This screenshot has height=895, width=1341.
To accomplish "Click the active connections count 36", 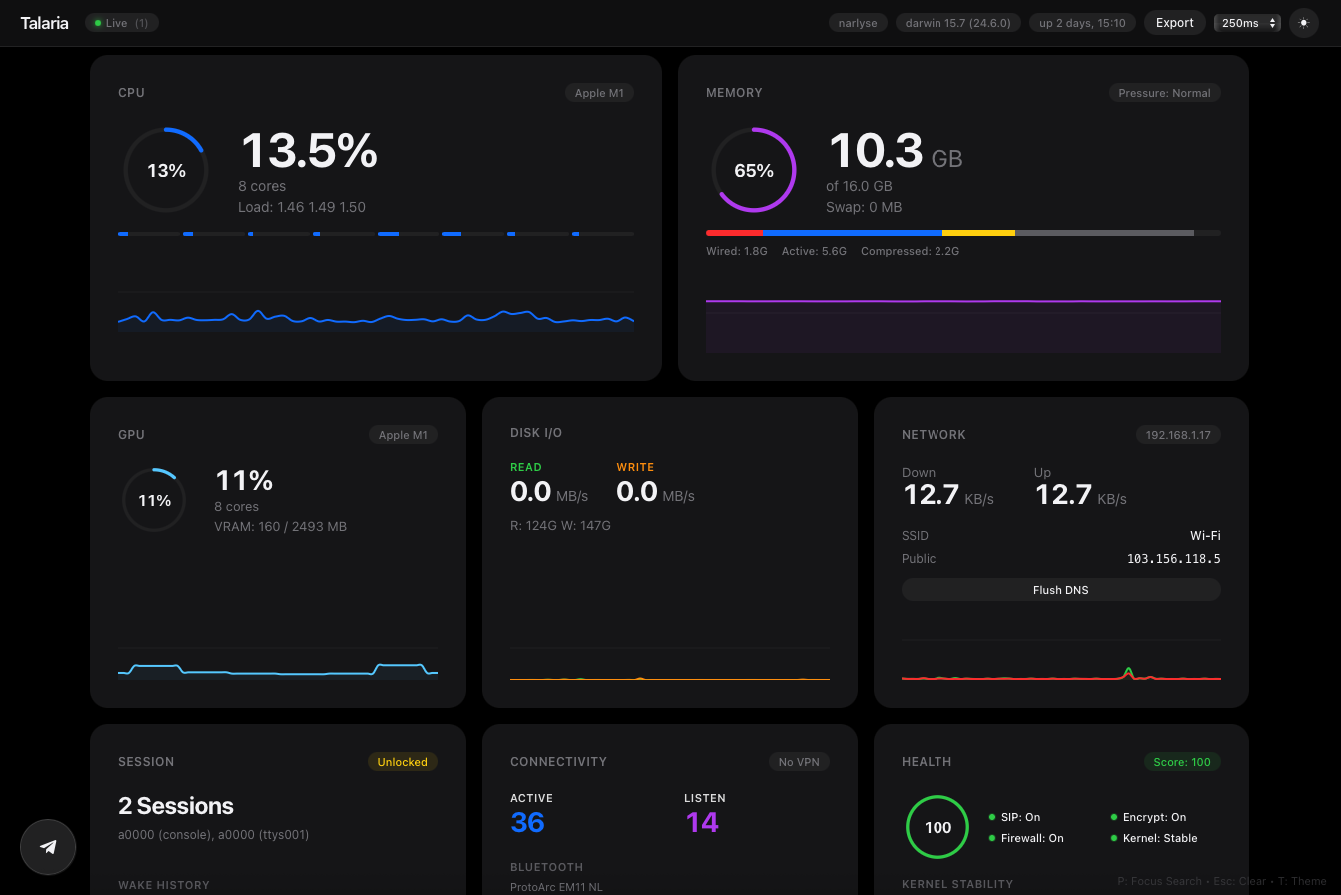I will (527, 822).
